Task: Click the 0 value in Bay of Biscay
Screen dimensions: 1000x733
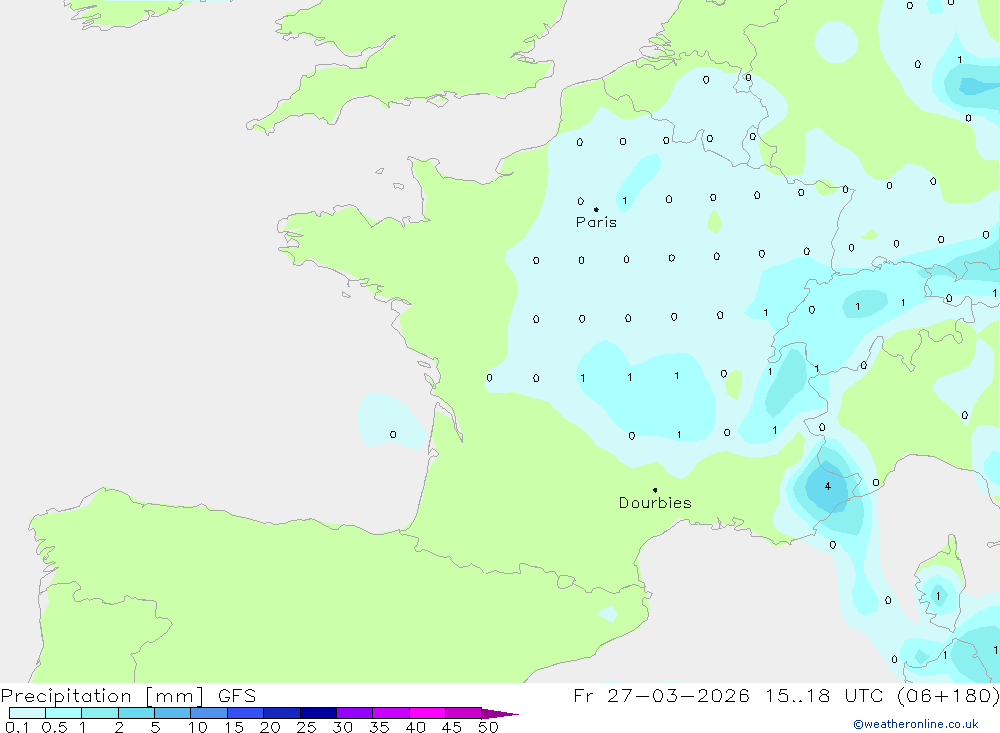Action: [392, 435]
